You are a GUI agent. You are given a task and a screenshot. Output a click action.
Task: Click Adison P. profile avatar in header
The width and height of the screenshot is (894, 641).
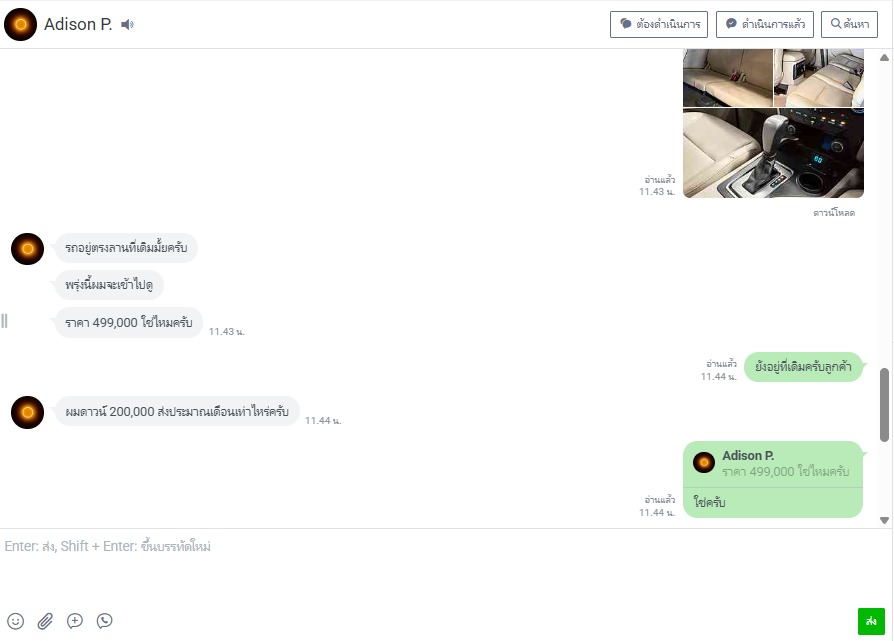[21, 25]
